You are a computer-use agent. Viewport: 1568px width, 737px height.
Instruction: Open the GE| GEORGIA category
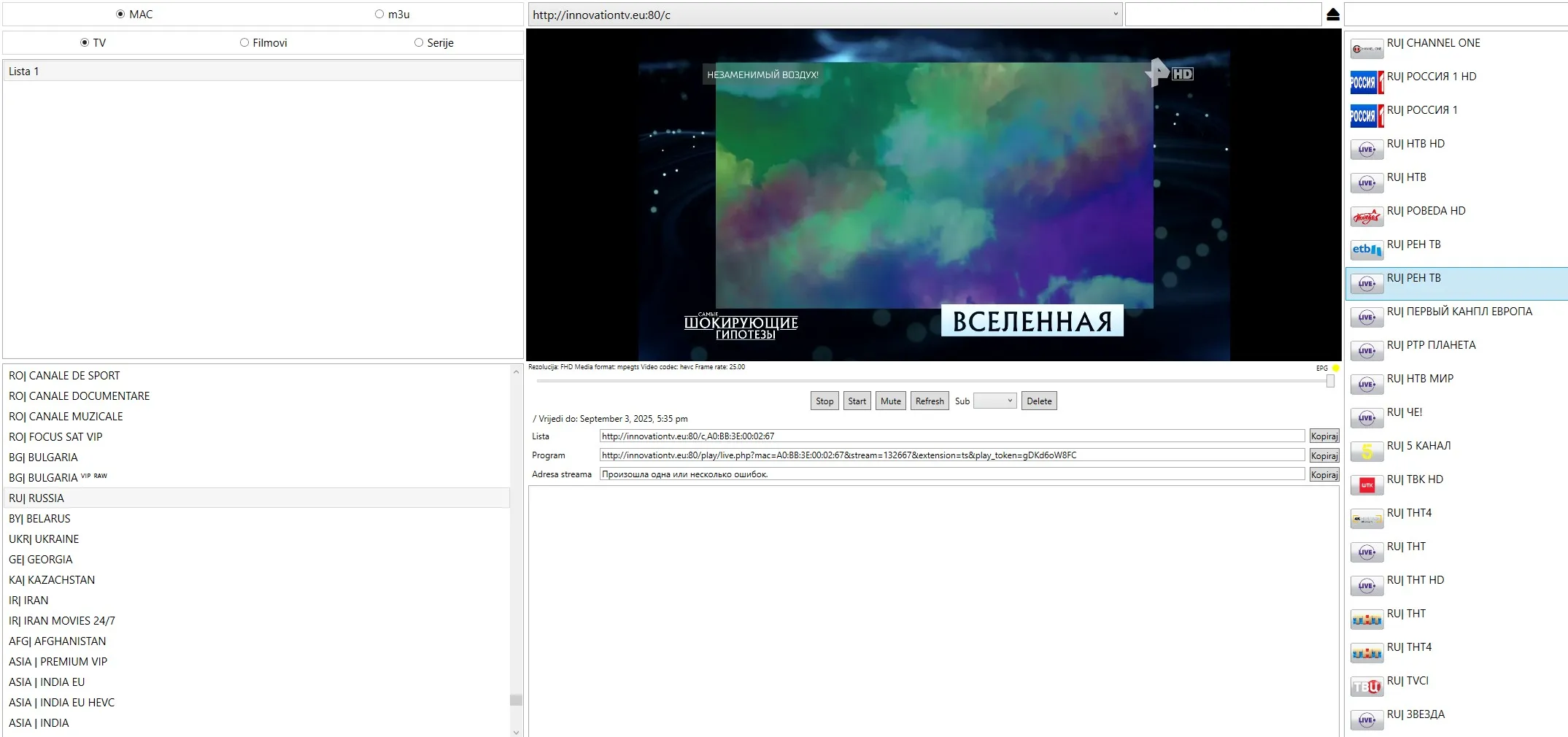tap(257, 559)
